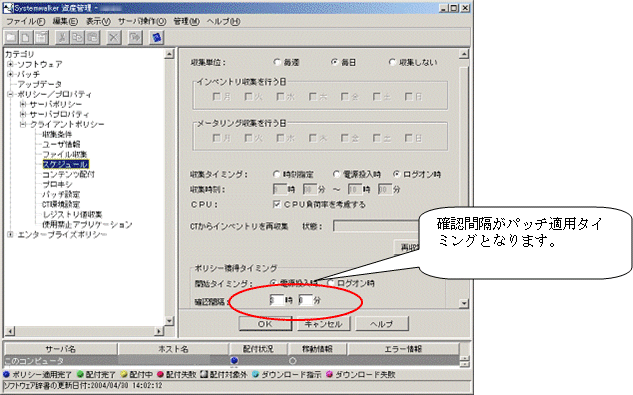The image size is (633, 395).
Task: Select スケジュール in the category tree
Action: (65, 164)
